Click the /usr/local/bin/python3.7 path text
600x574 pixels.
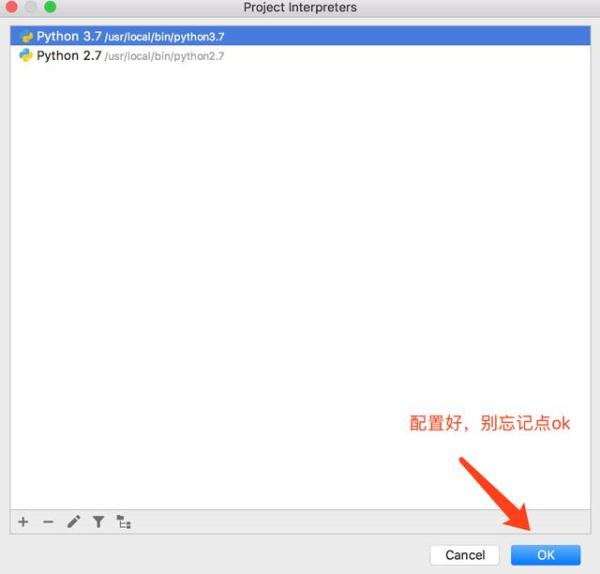click(x=165, y=37)
